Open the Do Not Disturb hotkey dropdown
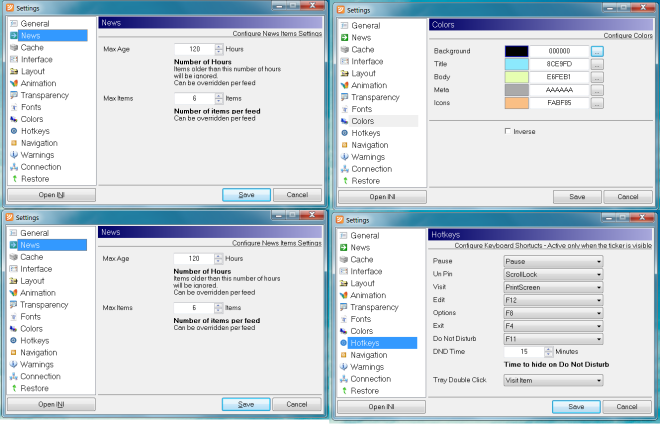This screenshot has height=424, width=660. point(551,339)
